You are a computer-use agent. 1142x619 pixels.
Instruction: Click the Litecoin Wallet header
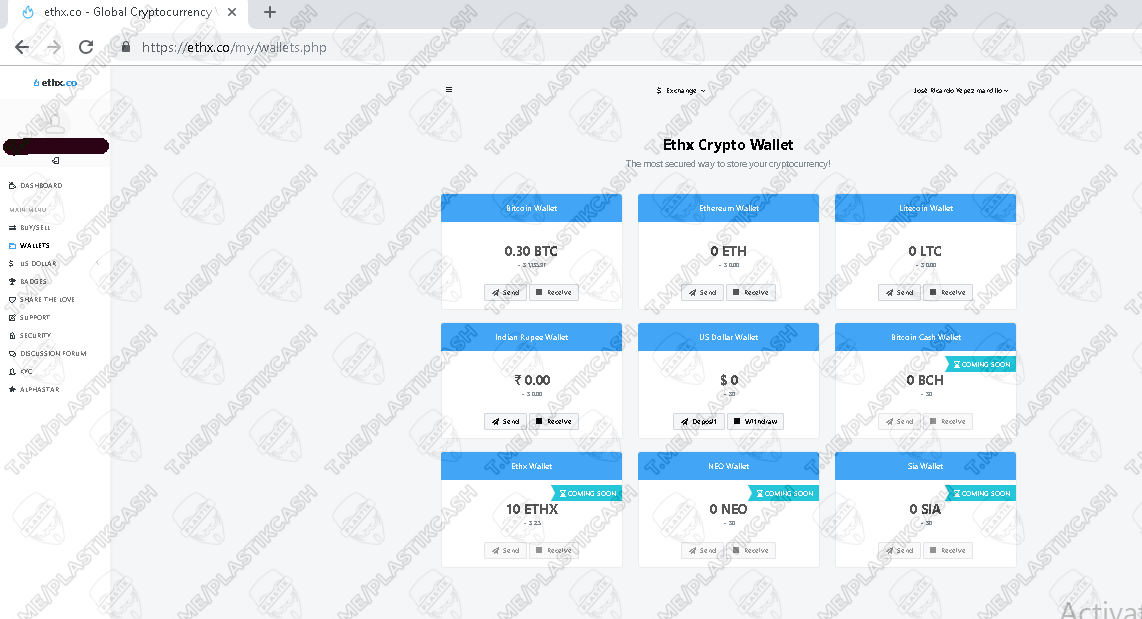pos(926,208)
